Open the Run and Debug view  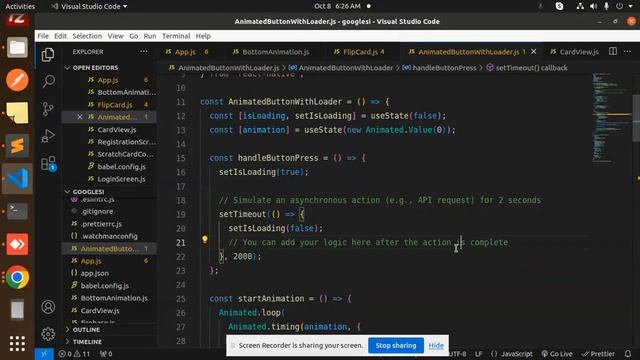click(x=48, y=136)
